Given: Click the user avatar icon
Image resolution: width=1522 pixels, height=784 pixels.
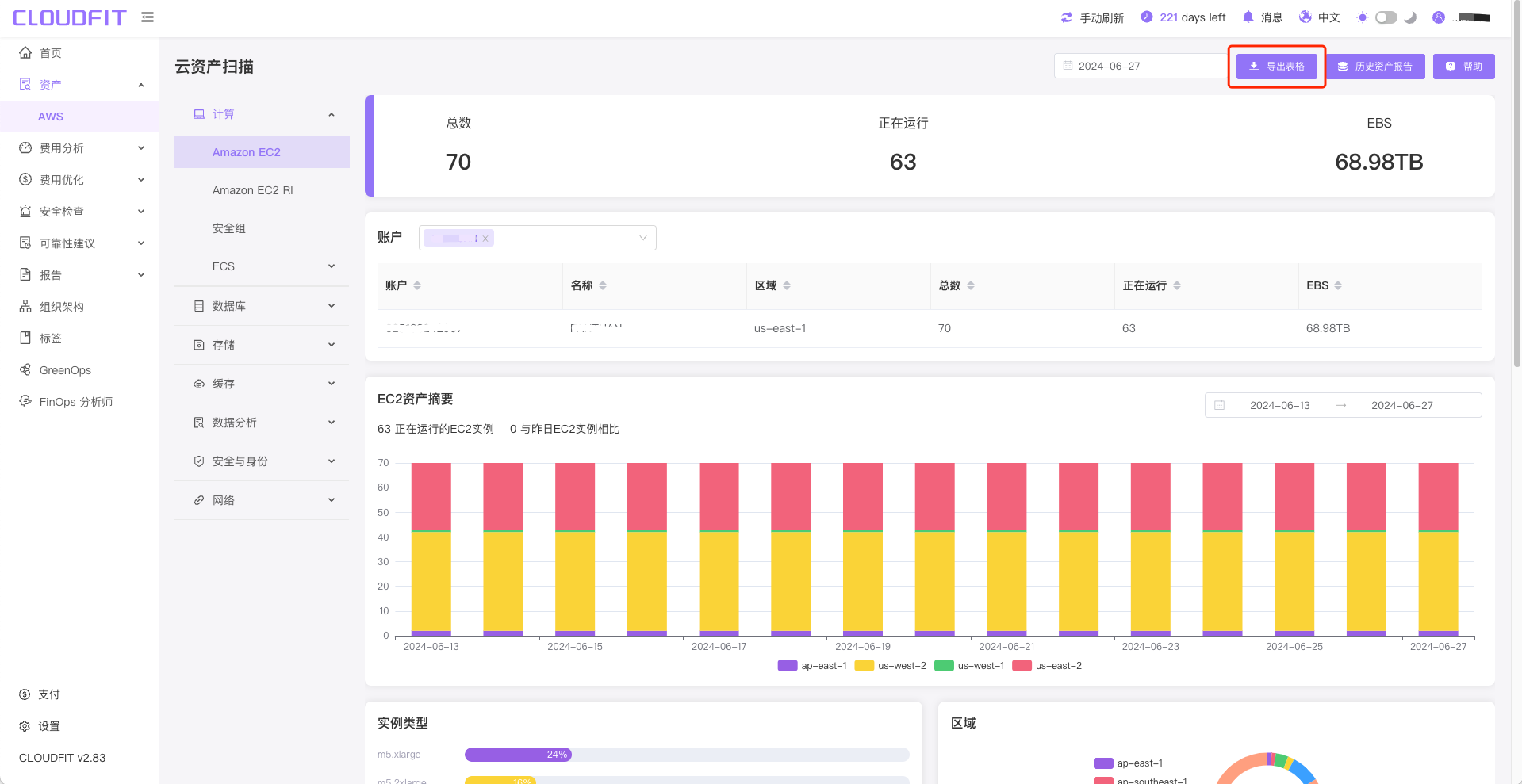Looking at the screenshot, I should click(x=1439, y=17).
